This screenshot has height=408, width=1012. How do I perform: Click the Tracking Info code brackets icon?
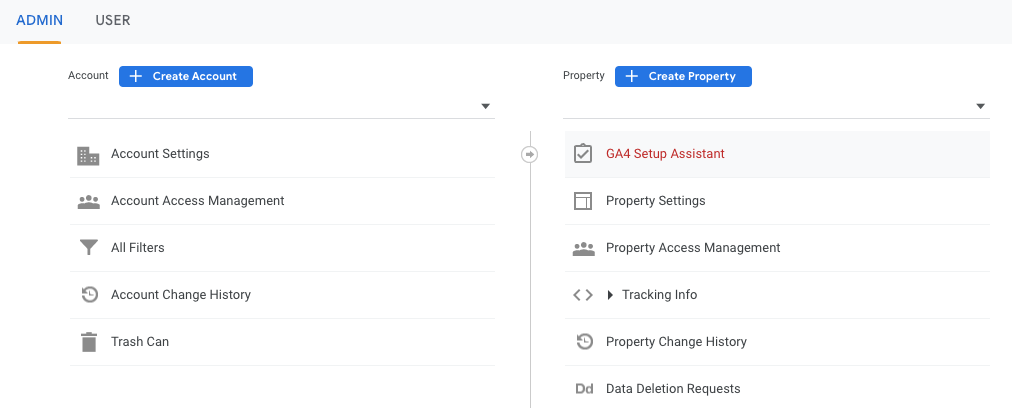pos(583,295)
